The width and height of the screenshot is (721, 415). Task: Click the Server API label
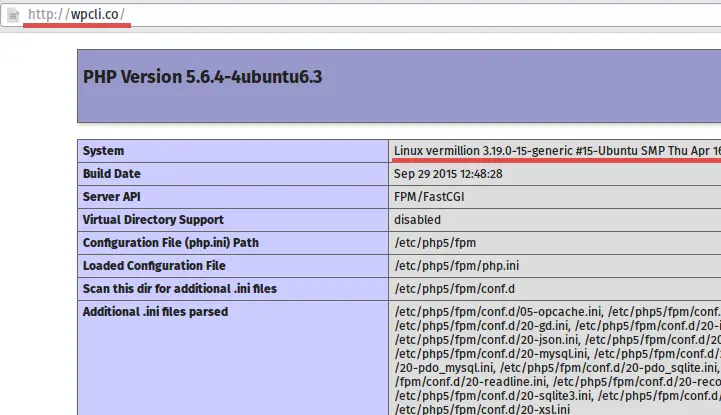pos(112,197)
